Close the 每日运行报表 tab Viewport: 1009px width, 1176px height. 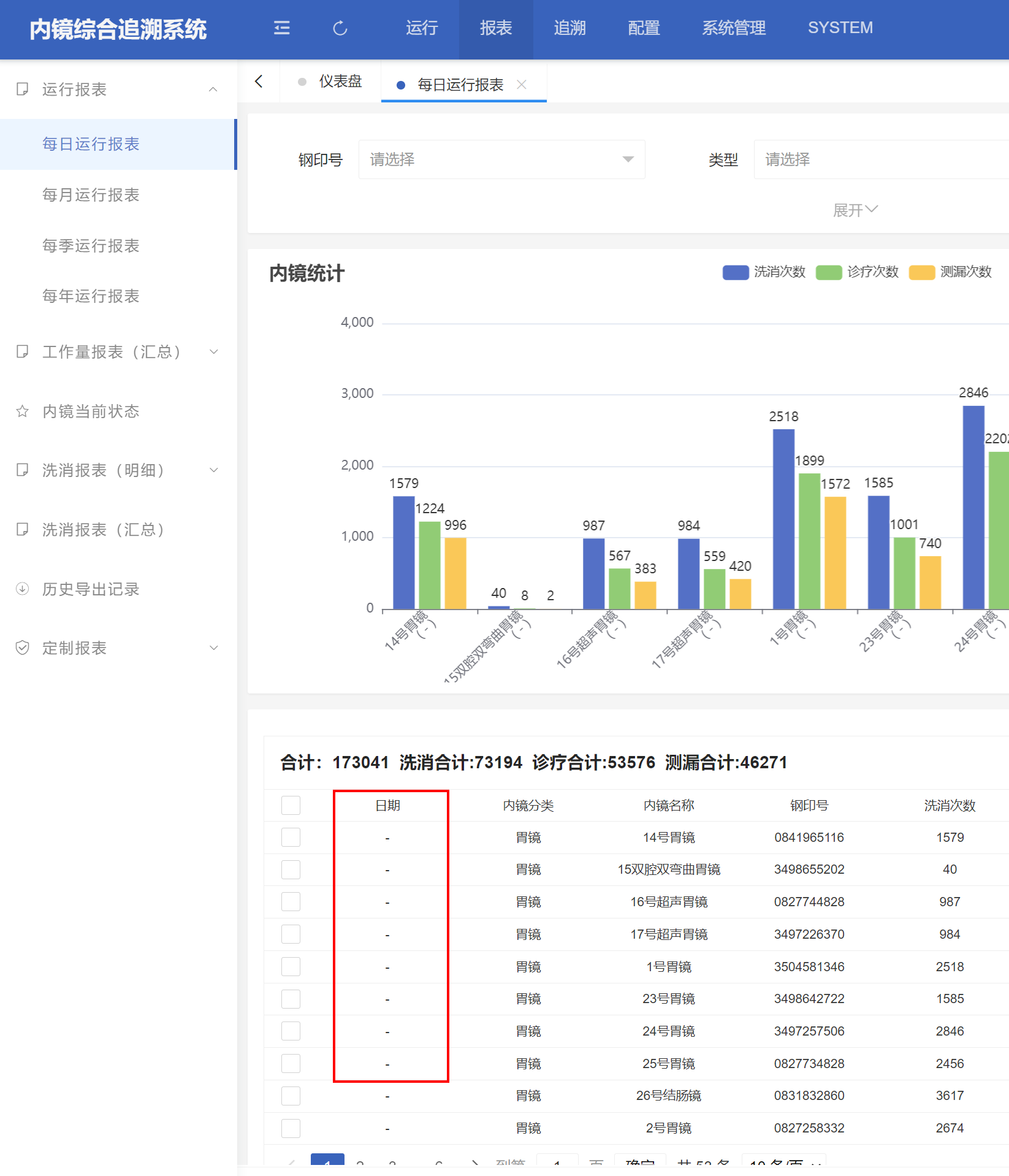click(x=522, y=85)
